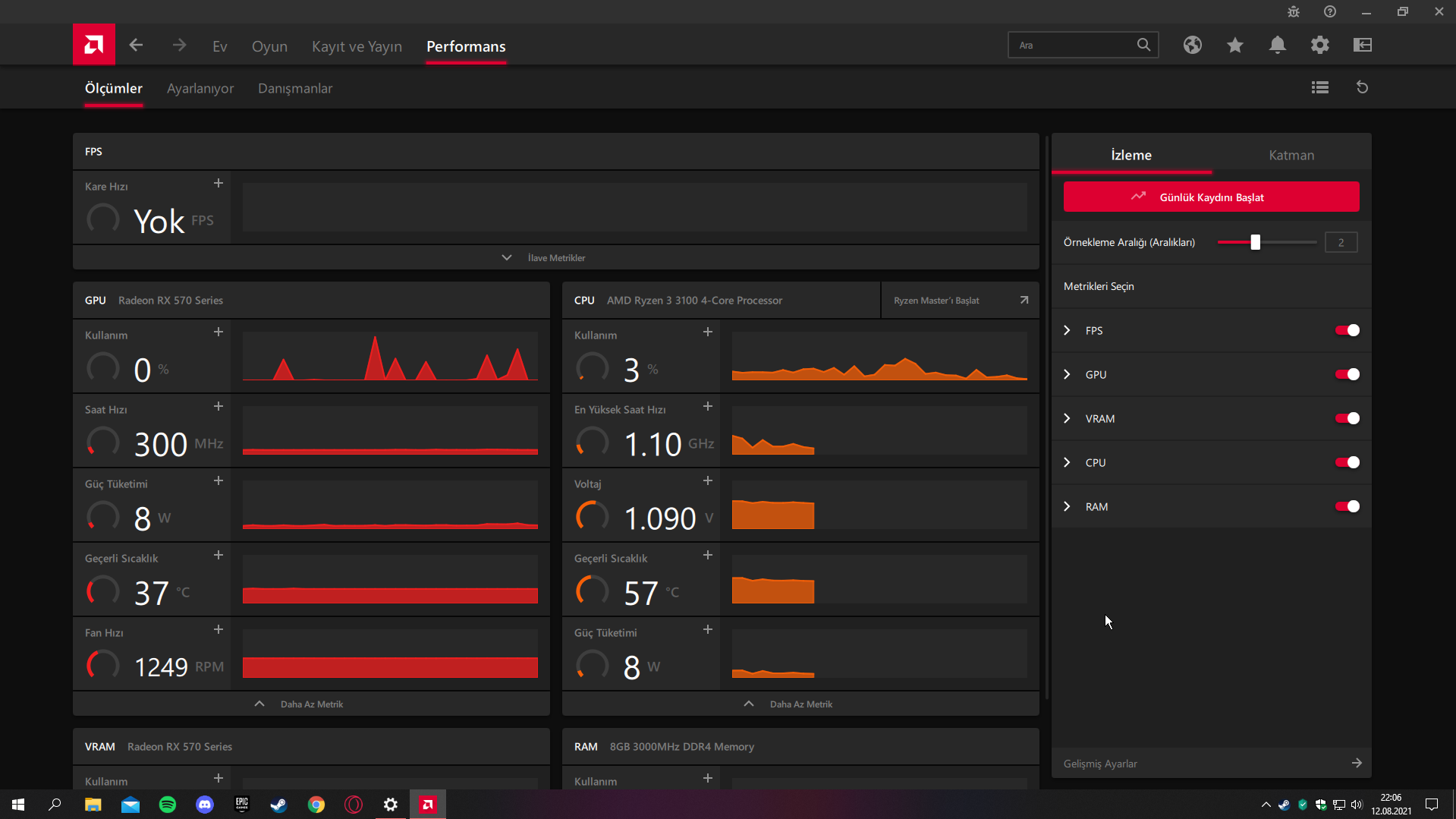Open settings gear icon in header

pyautogui.click(x=1320, y=45)
